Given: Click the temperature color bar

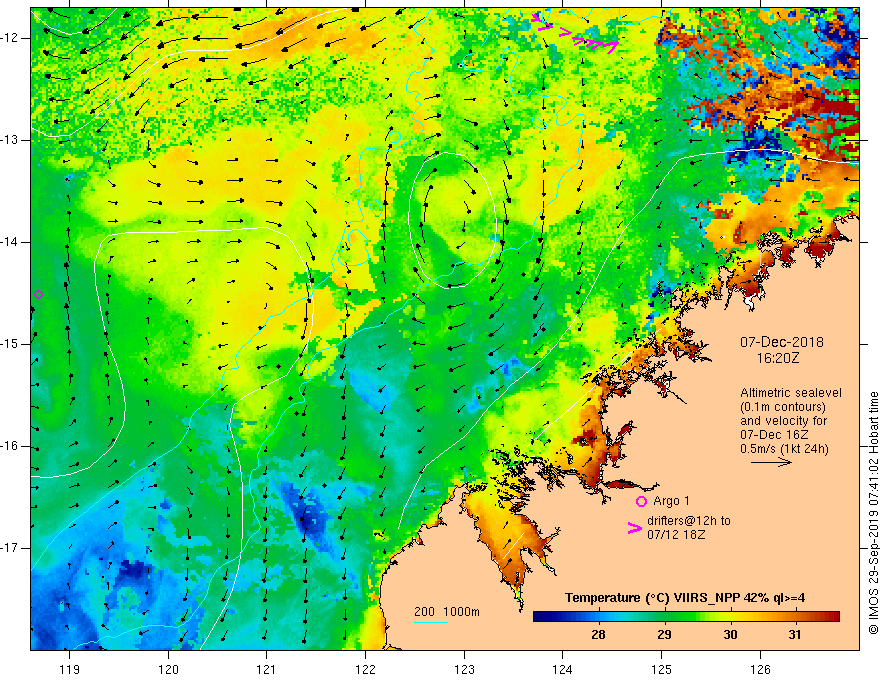Looking at the screenshot, I should [x=686, y=617].
